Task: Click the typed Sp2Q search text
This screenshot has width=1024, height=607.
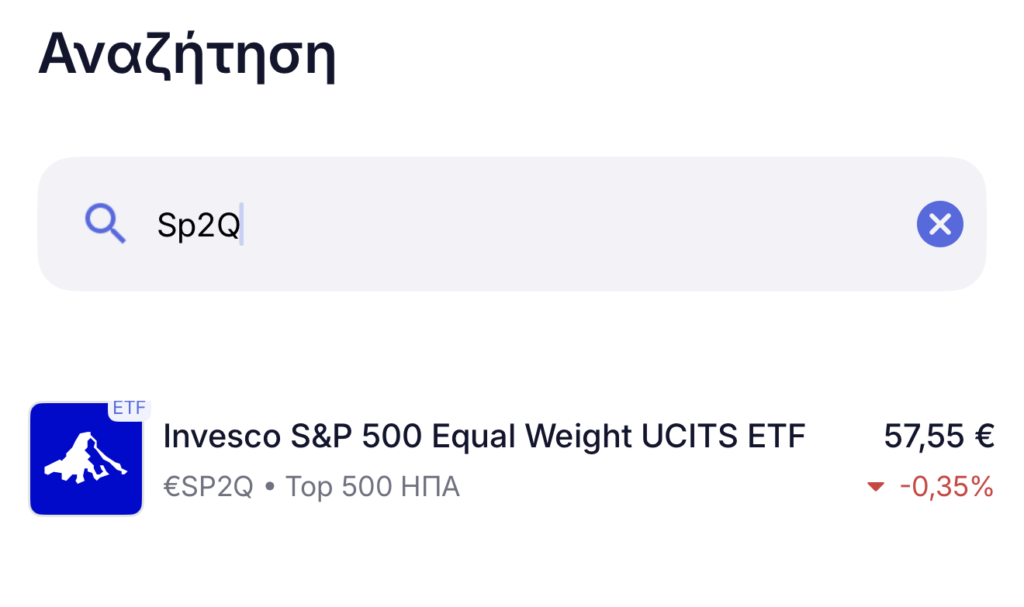Action: tap(198, 225)
